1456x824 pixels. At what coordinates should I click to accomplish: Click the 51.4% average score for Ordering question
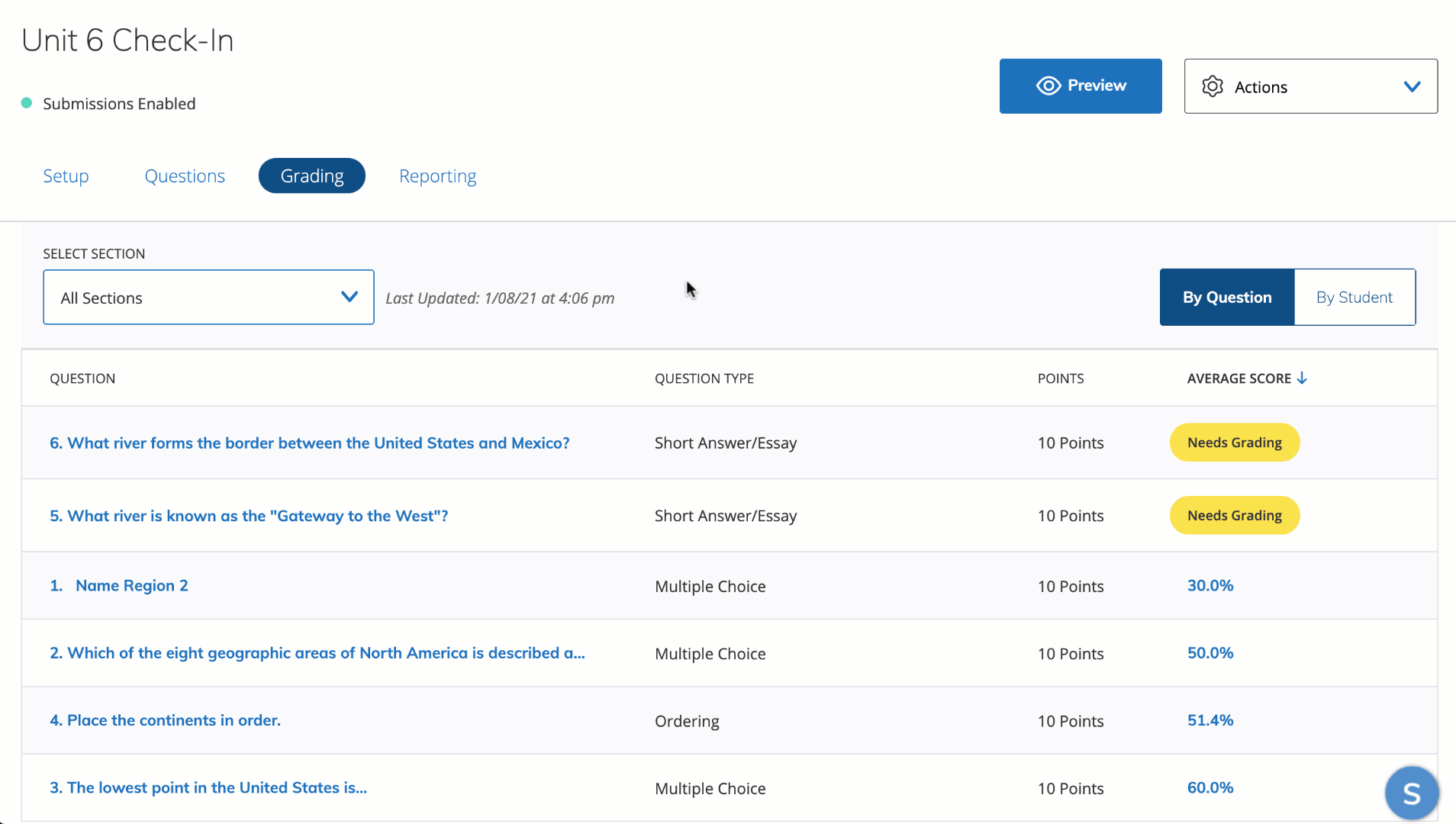[x=1210, y=720]
